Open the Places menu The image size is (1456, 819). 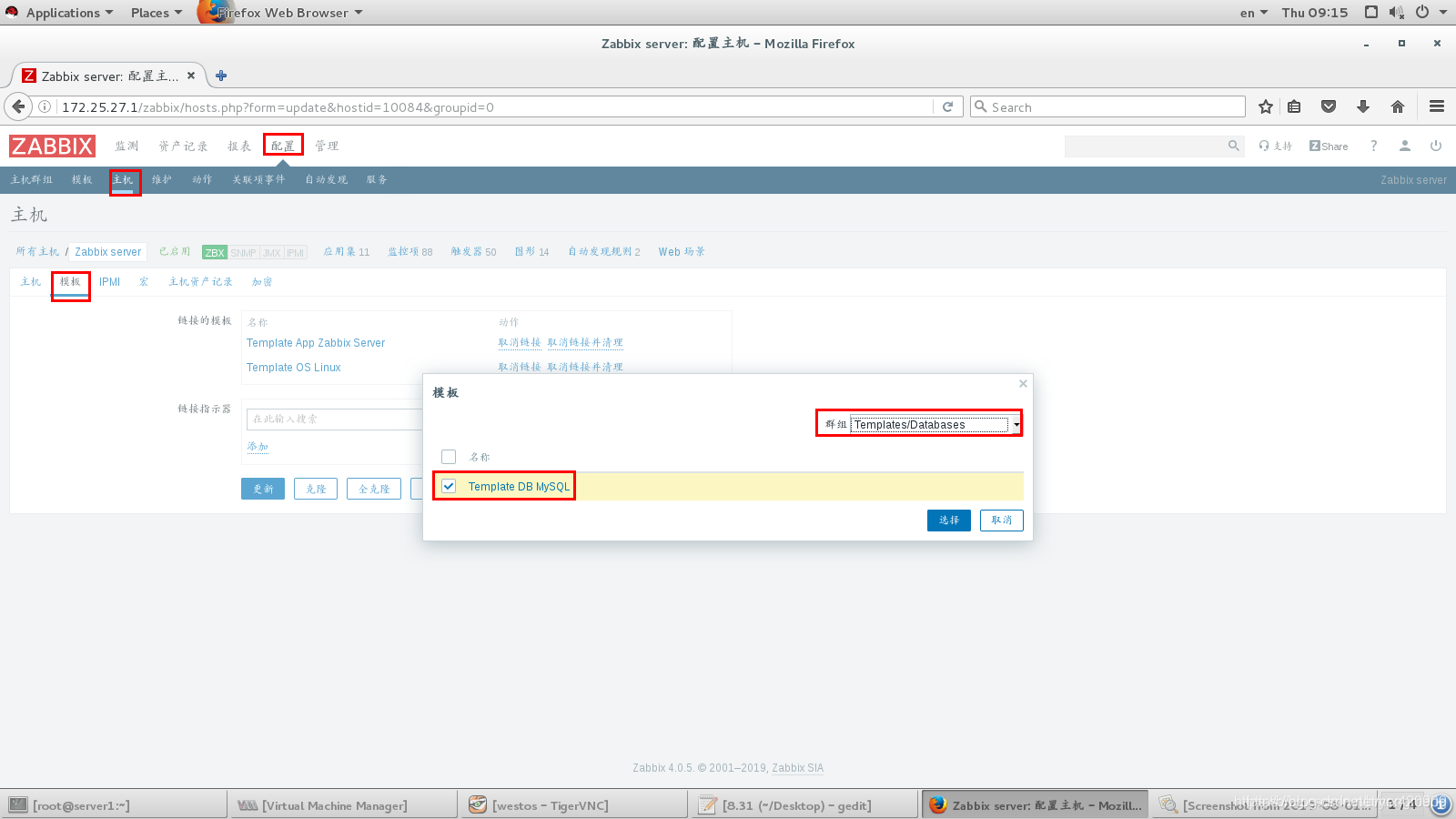point(156,12)
